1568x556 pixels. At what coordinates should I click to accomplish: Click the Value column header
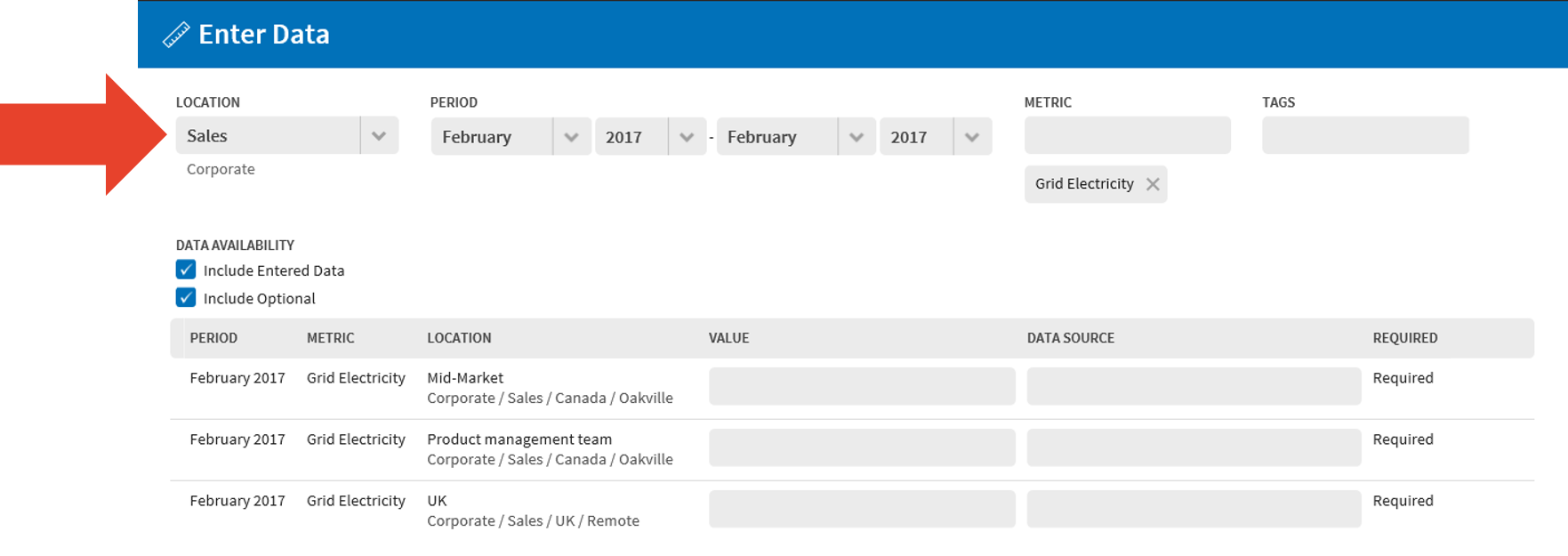click(728, 338)
